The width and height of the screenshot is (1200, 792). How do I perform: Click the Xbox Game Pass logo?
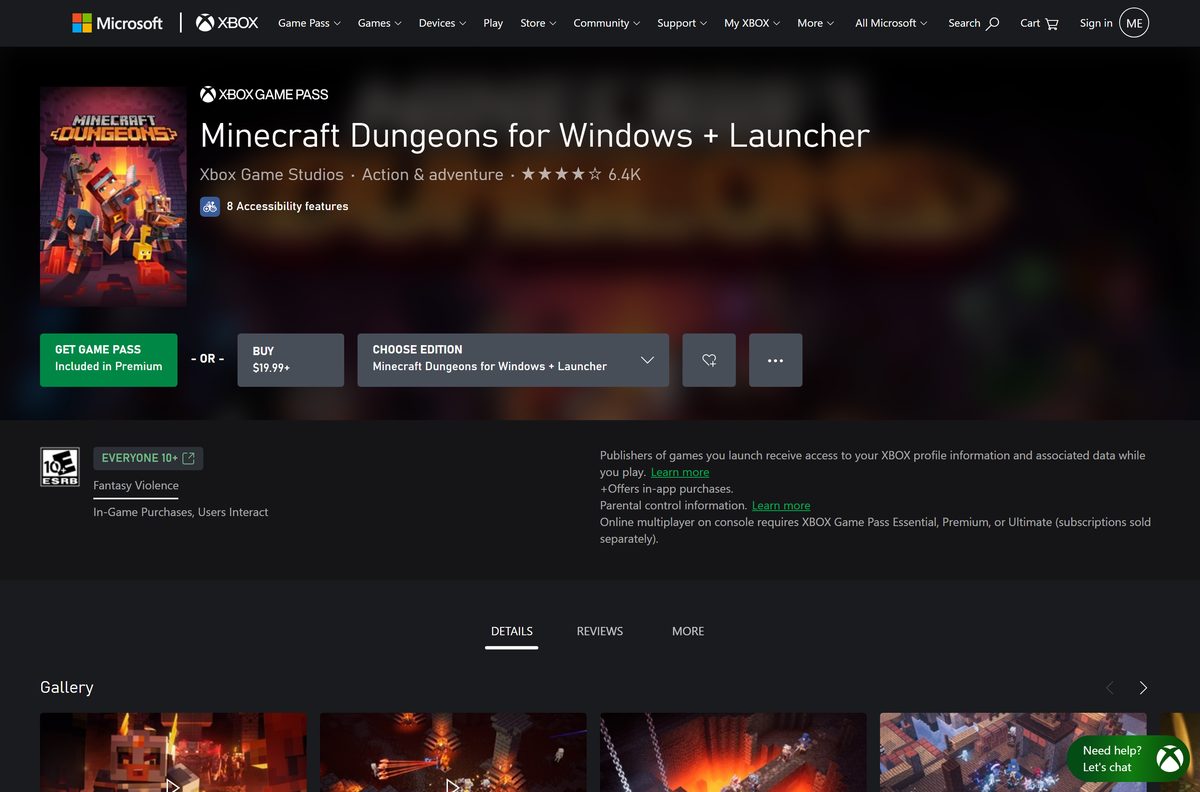coord(264,94)
